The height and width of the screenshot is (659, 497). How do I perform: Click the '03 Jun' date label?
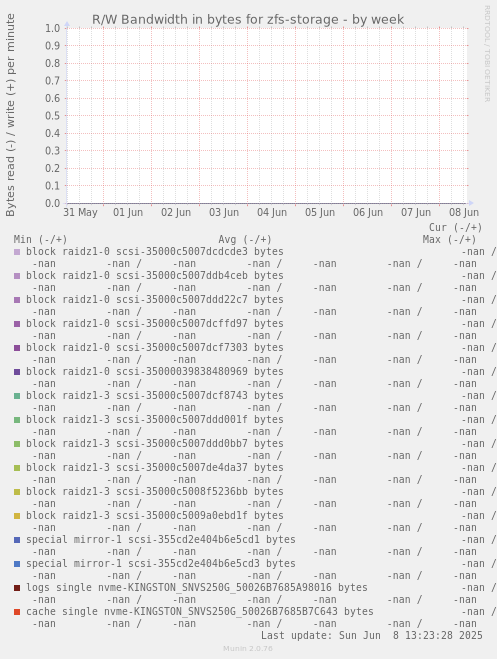pyautogui.click(x=224, y=212)
